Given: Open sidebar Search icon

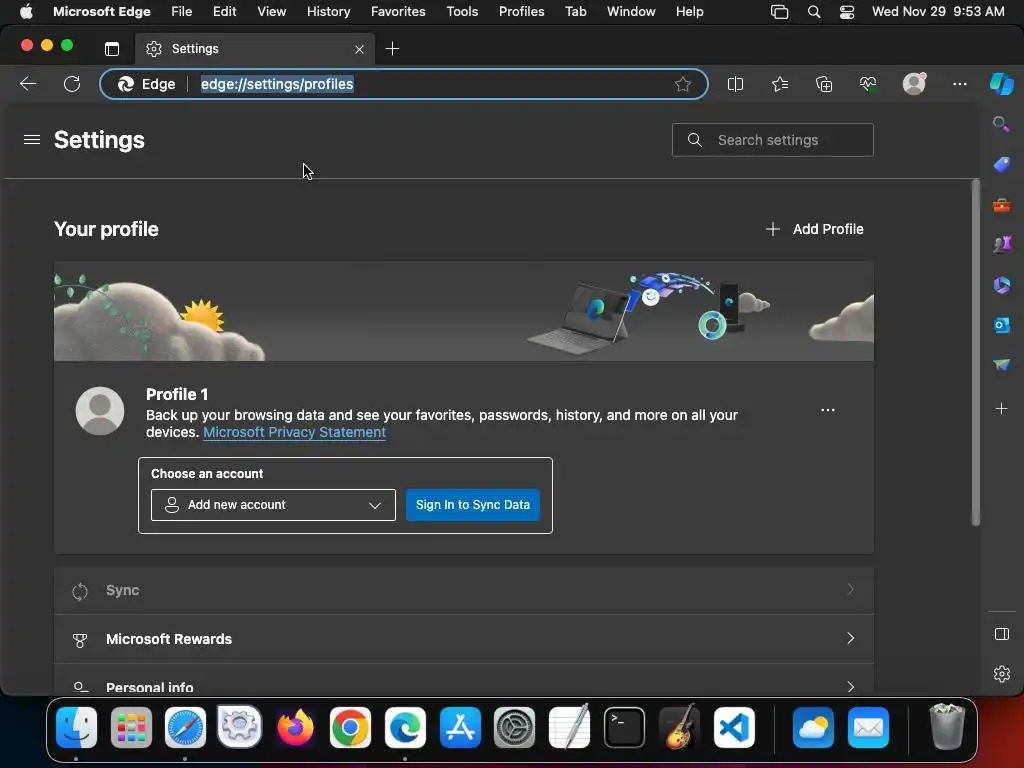Looking at the screenshot, I should [x=1001, y=123].
